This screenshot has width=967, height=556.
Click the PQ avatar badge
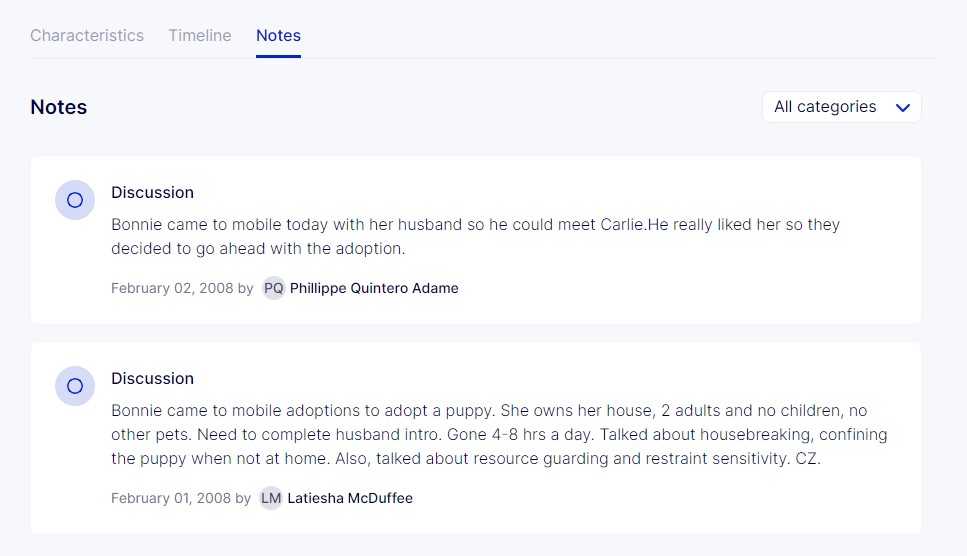click(273, 288)
